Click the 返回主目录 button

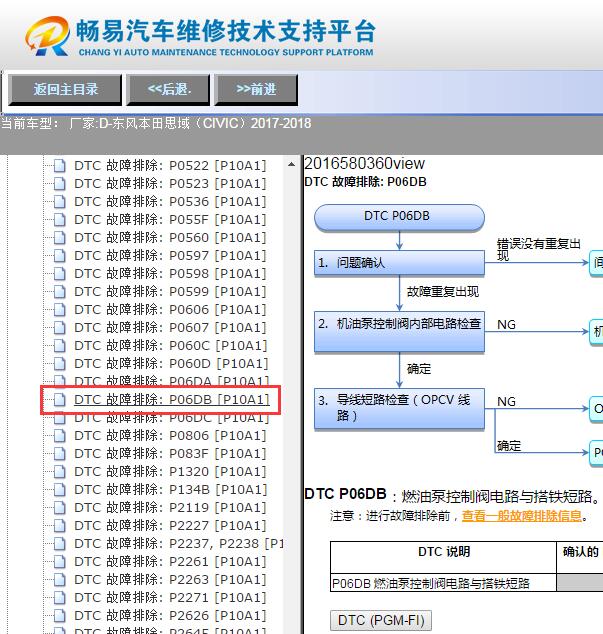pos(65,89)
